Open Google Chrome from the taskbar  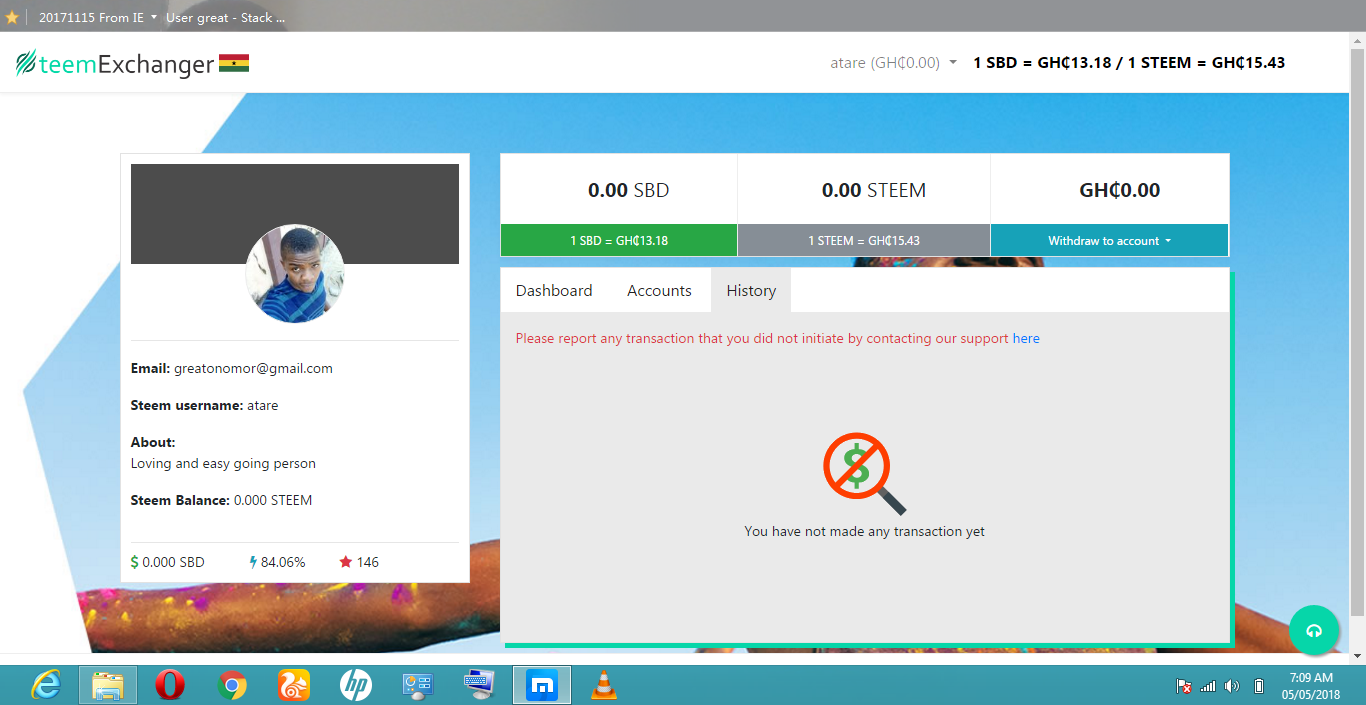232,685
